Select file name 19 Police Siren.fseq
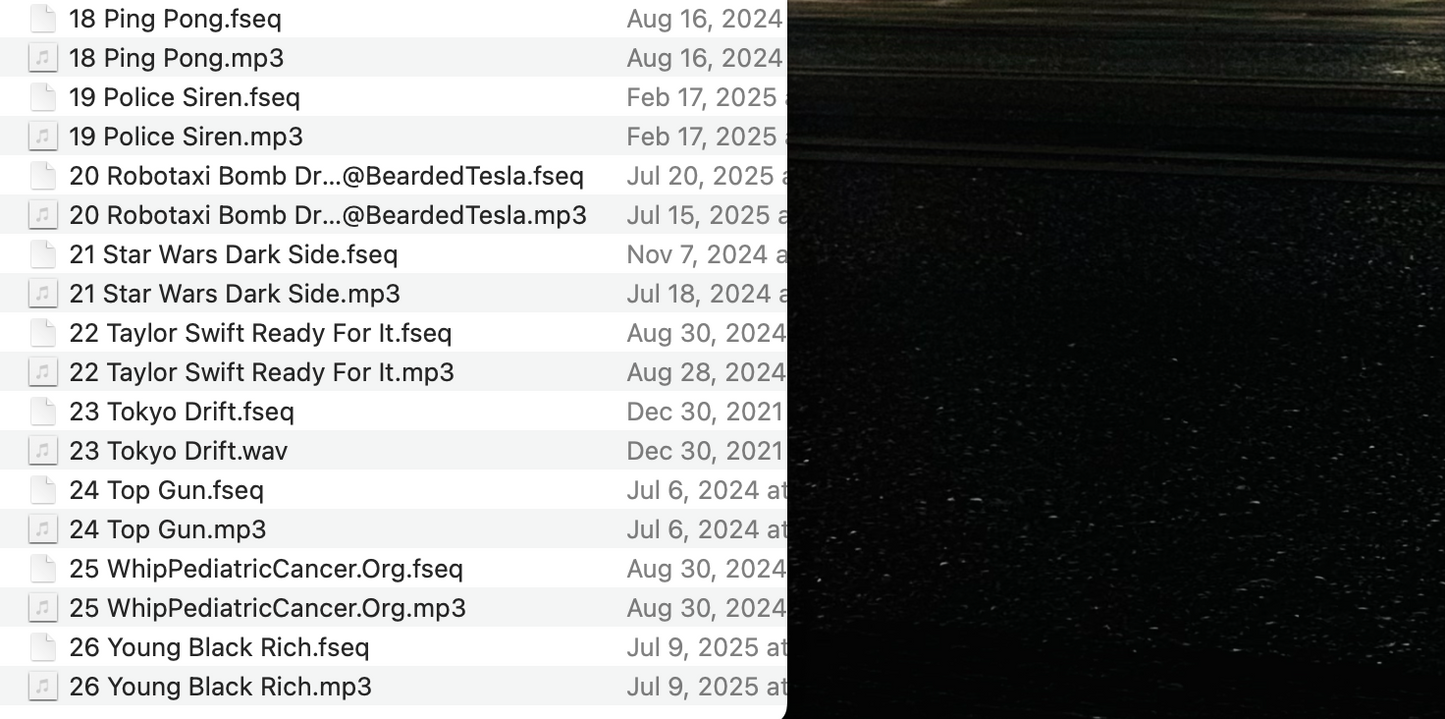This screenshot has height=719, width=1445. click(x=185, y=97)
